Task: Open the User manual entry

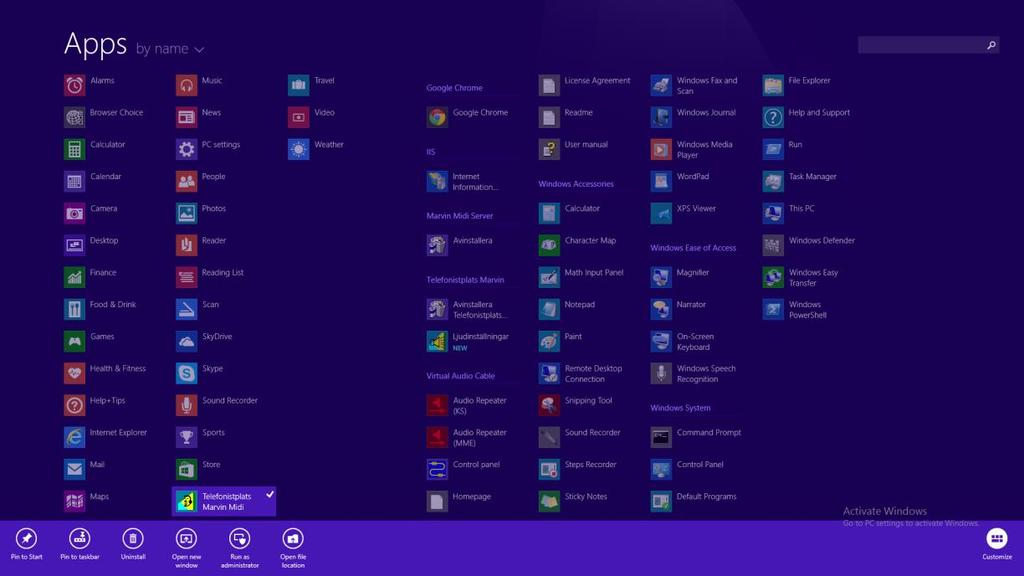Action: tap(573, 149)
